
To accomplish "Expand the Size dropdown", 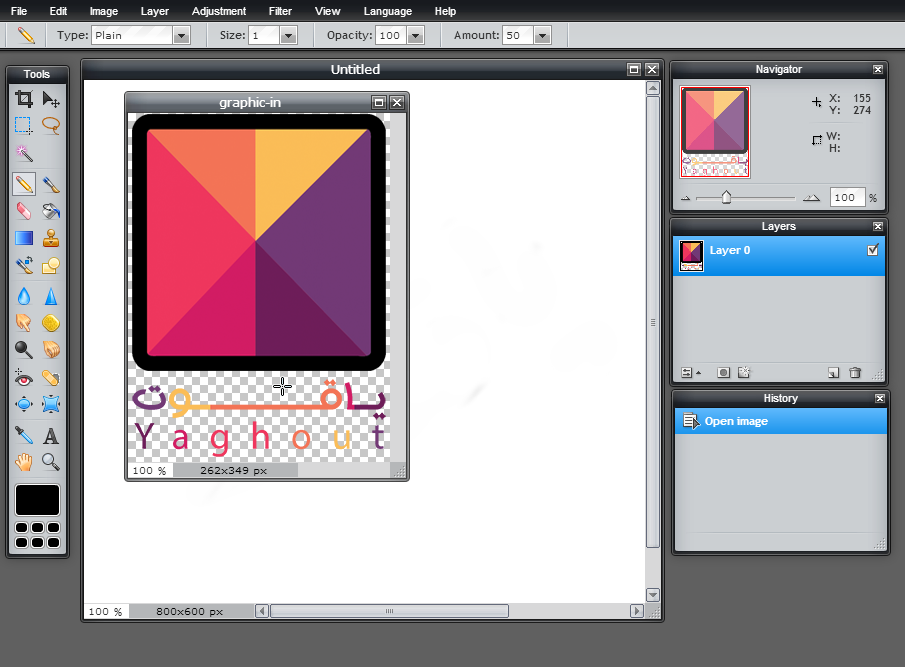I will (288, 35).
